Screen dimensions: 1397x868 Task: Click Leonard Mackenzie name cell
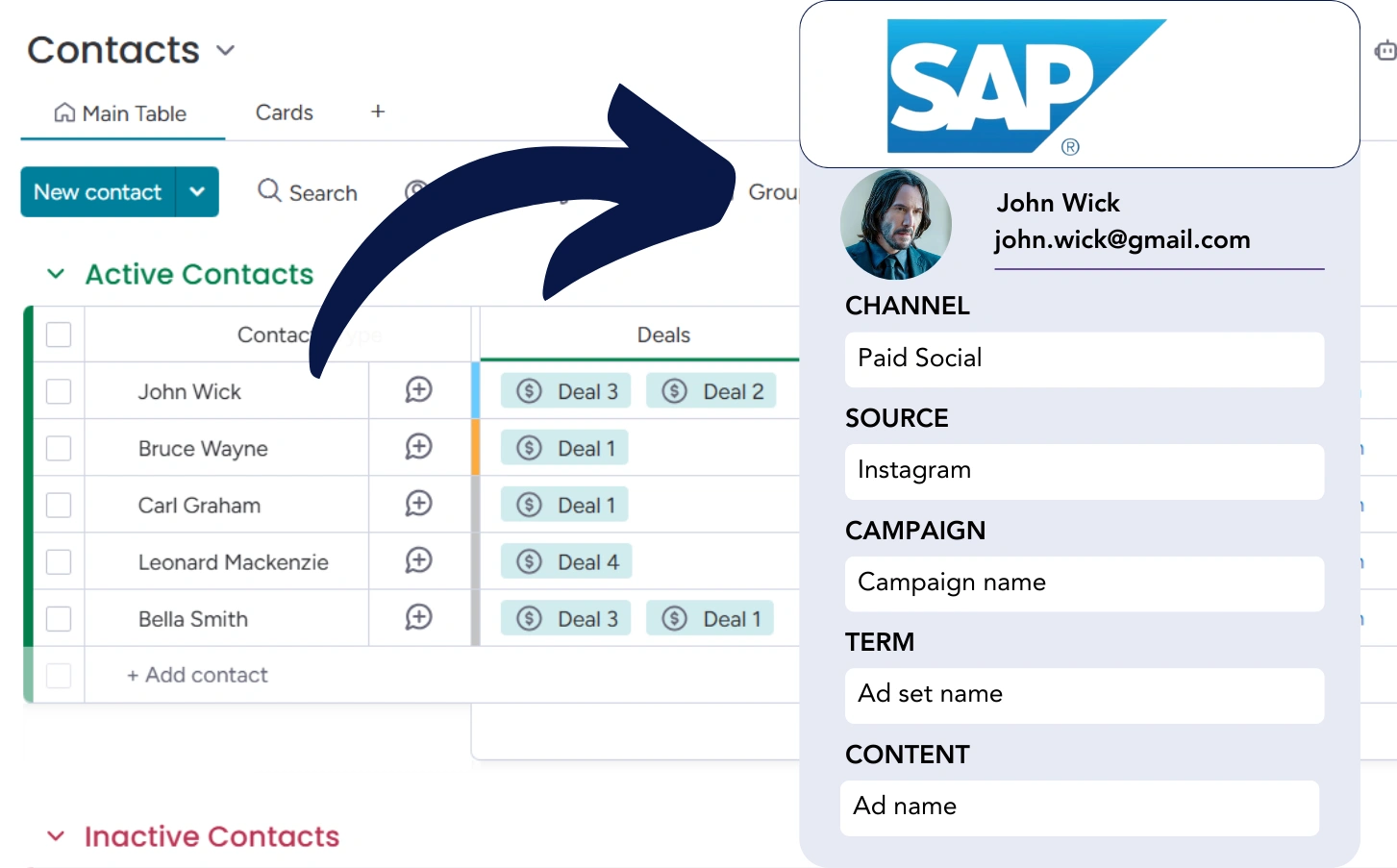click(234, 561)
